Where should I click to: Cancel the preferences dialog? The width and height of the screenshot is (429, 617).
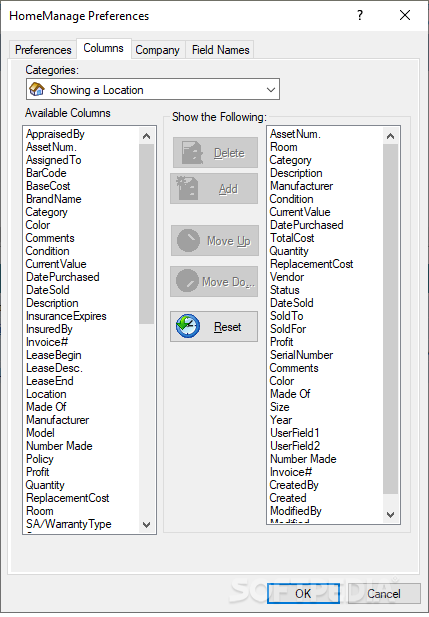pyautogui.click(x=384, y=593)
